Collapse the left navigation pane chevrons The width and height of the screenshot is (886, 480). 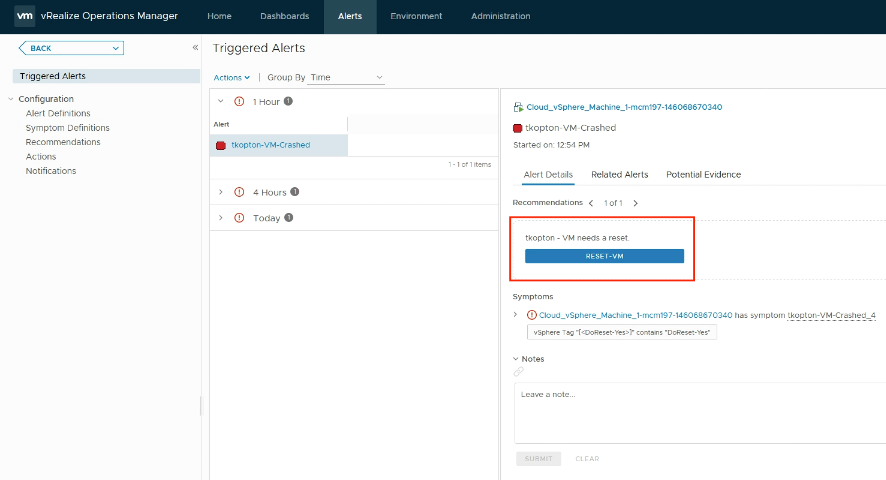tap(195, 48)
